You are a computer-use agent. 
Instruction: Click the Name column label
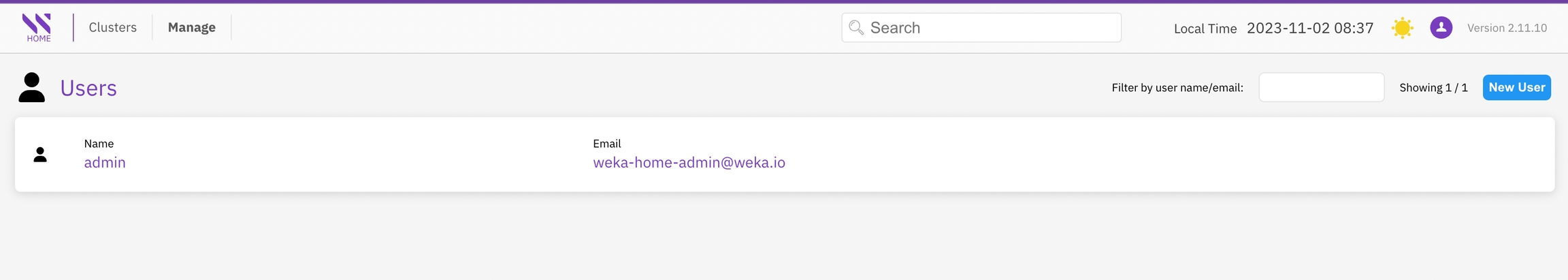[99, 144]
